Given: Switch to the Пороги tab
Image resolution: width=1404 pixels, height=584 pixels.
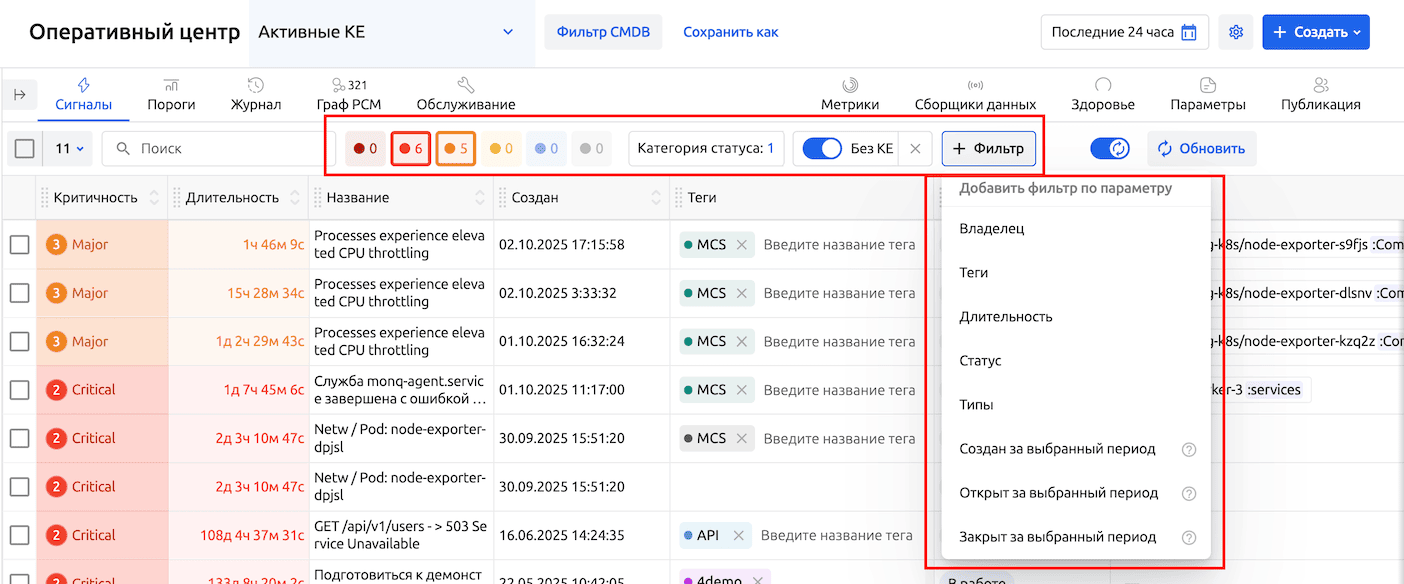Looking at the screenshot, I should [171, 94].
